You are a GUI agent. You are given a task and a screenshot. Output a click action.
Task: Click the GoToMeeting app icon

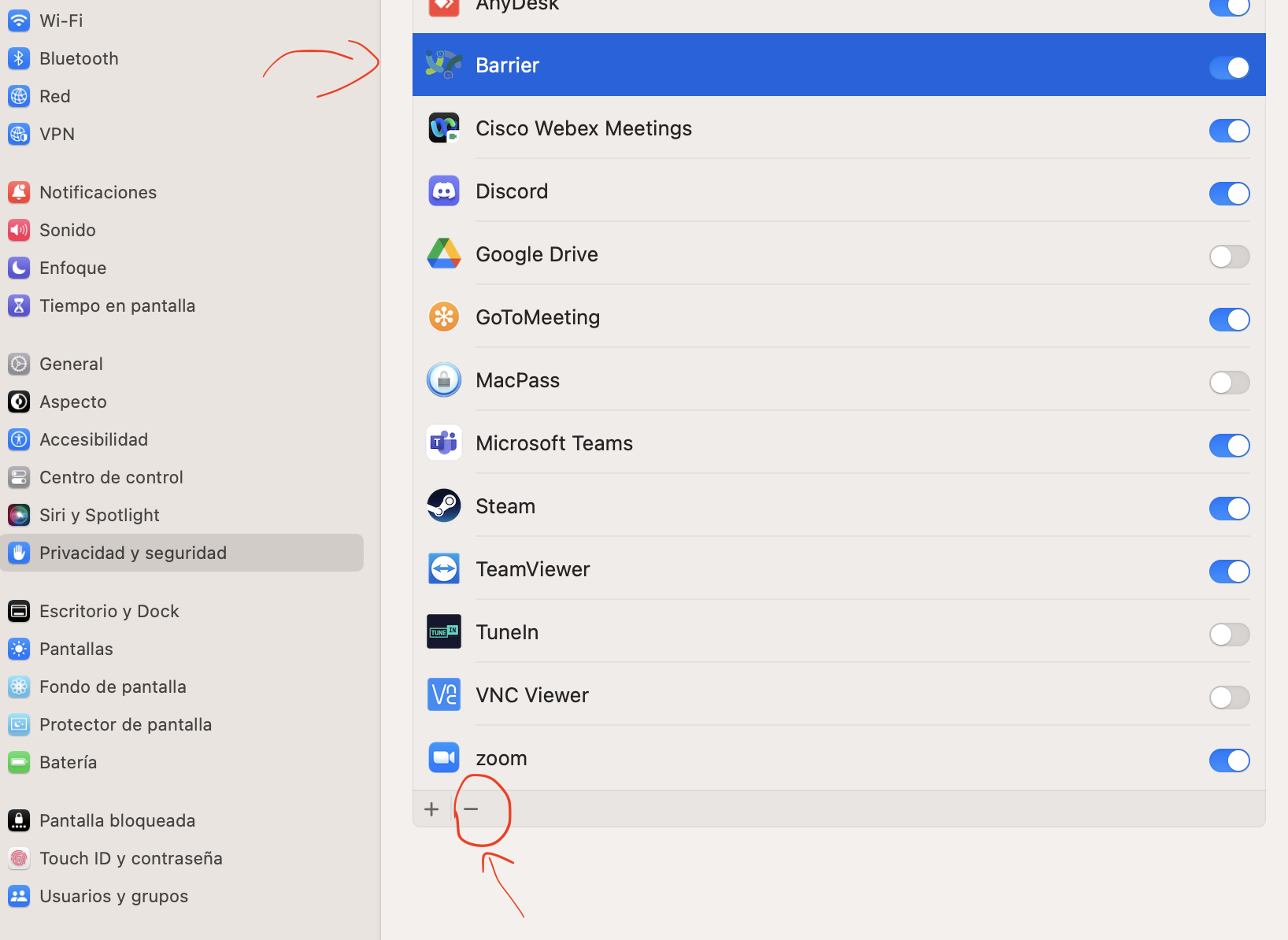pyautogui.click(x=444, y=316)
